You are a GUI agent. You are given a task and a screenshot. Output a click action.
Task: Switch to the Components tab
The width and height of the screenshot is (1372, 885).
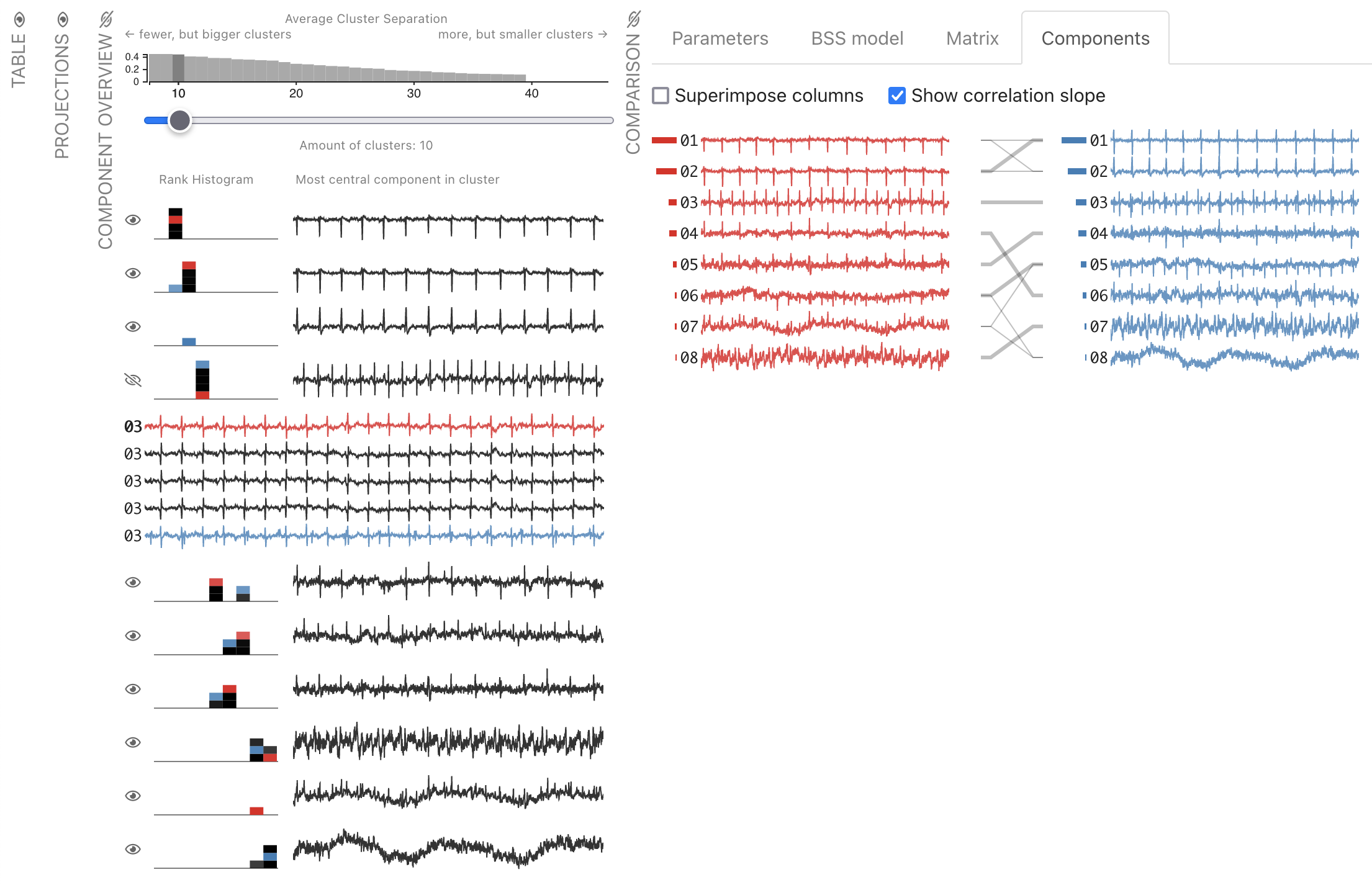1095,38
